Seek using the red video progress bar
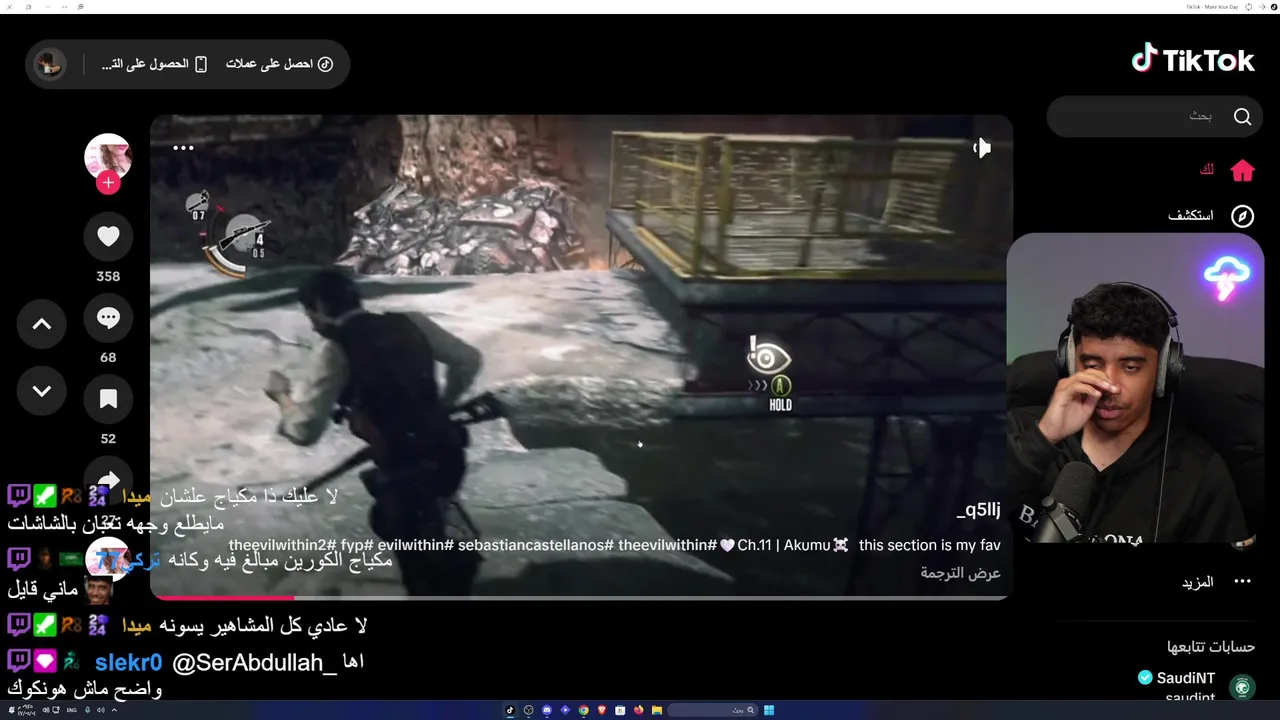Image resolution: width=1280 pixels, height=720 pixels. 580,598
